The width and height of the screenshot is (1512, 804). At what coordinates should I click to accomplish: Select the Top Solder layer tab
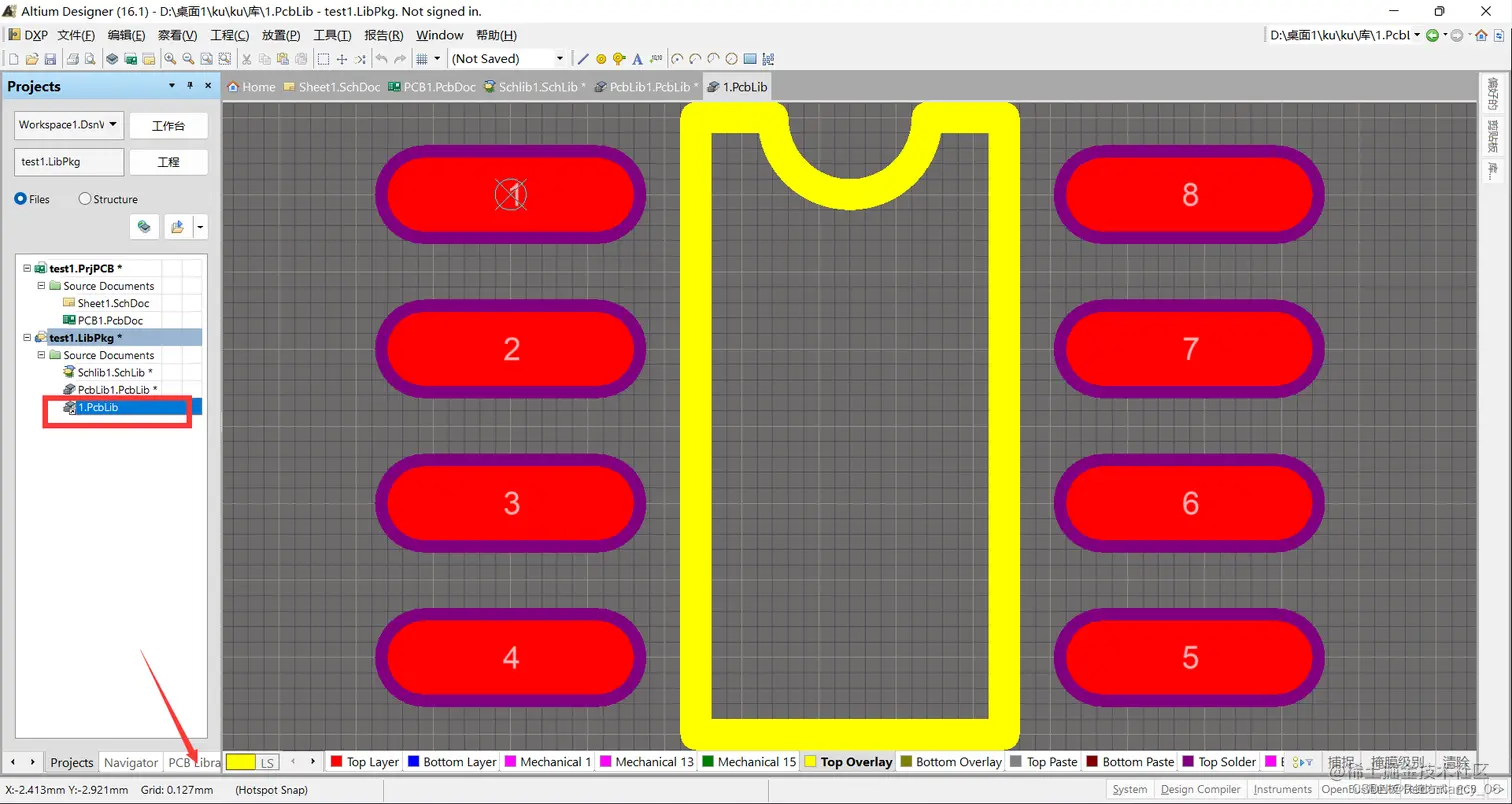click(1220, 762)
